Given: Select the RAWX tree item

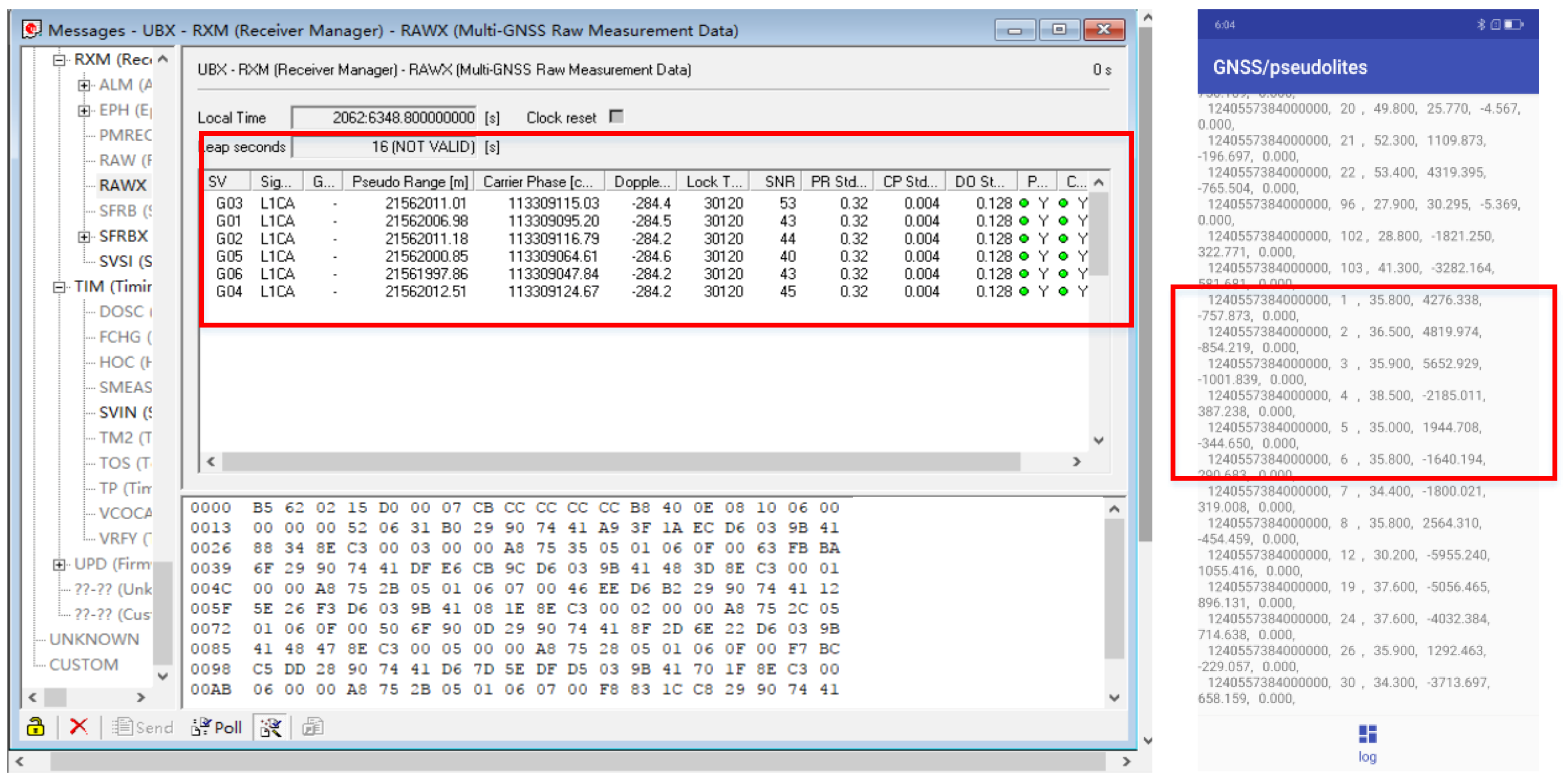Looking at the screenshot, I should point(122,185).
